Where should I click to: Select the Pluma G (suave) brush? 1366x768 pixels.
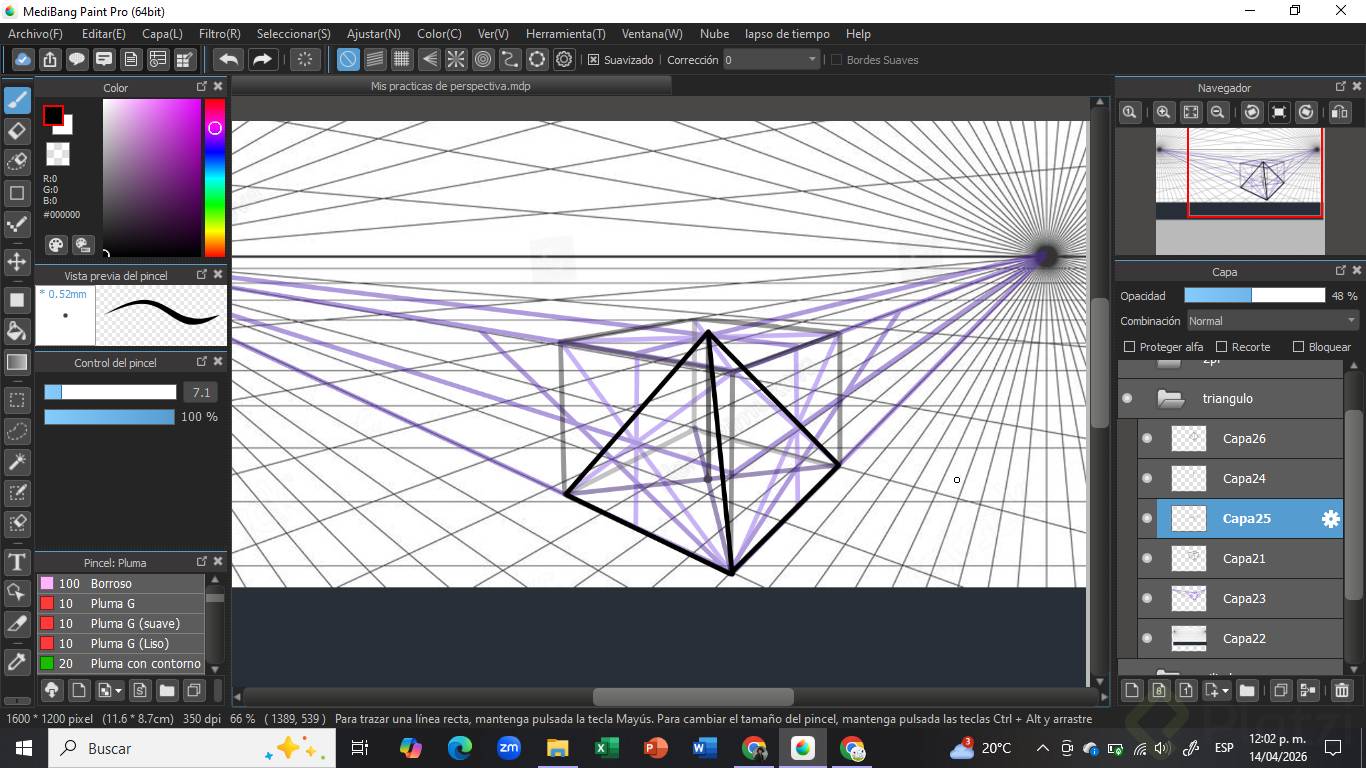click(x=134, y=624)
